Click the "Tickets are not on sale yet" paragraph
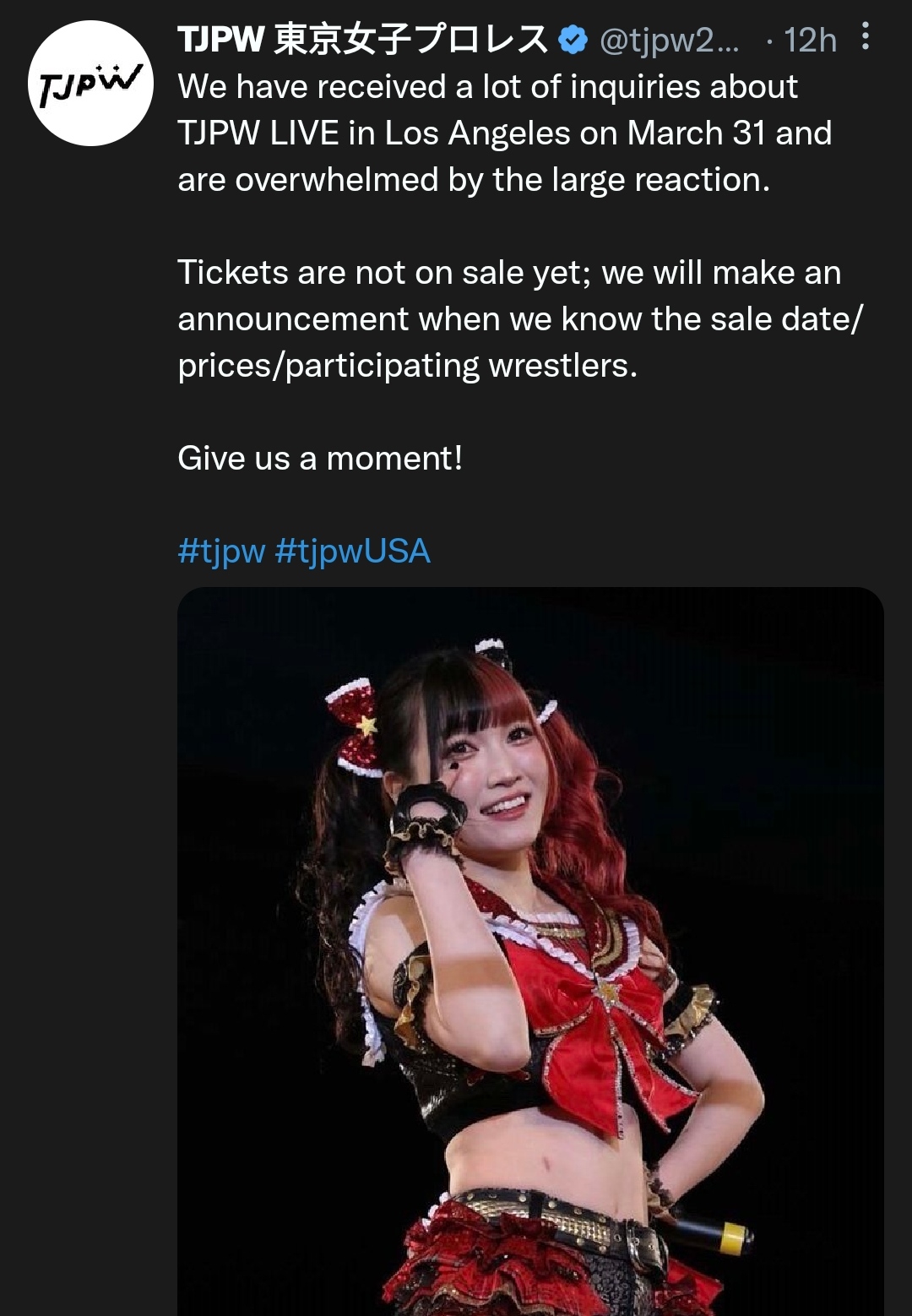Image resolution: width=912 pixels, height=1316 pixels. click(x=519, y=318)
